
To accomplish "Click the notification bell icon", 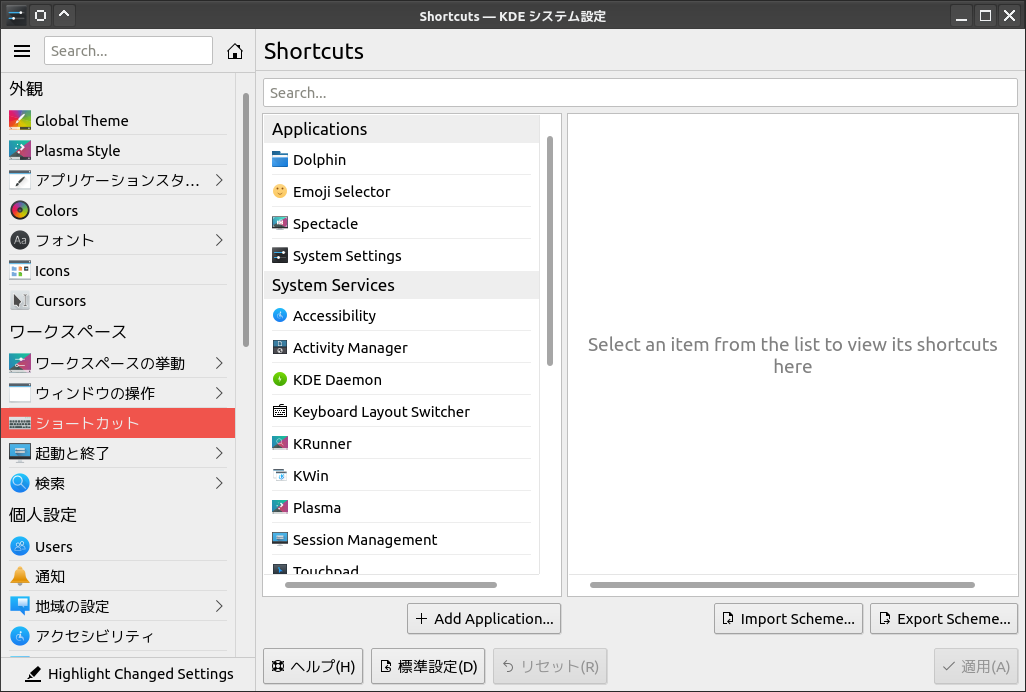I will [x=20, y=576].
